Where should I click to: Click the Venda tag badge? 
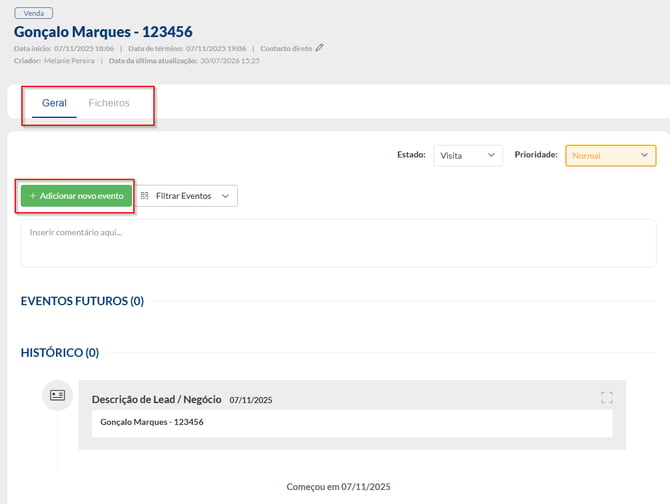point(34,13)
